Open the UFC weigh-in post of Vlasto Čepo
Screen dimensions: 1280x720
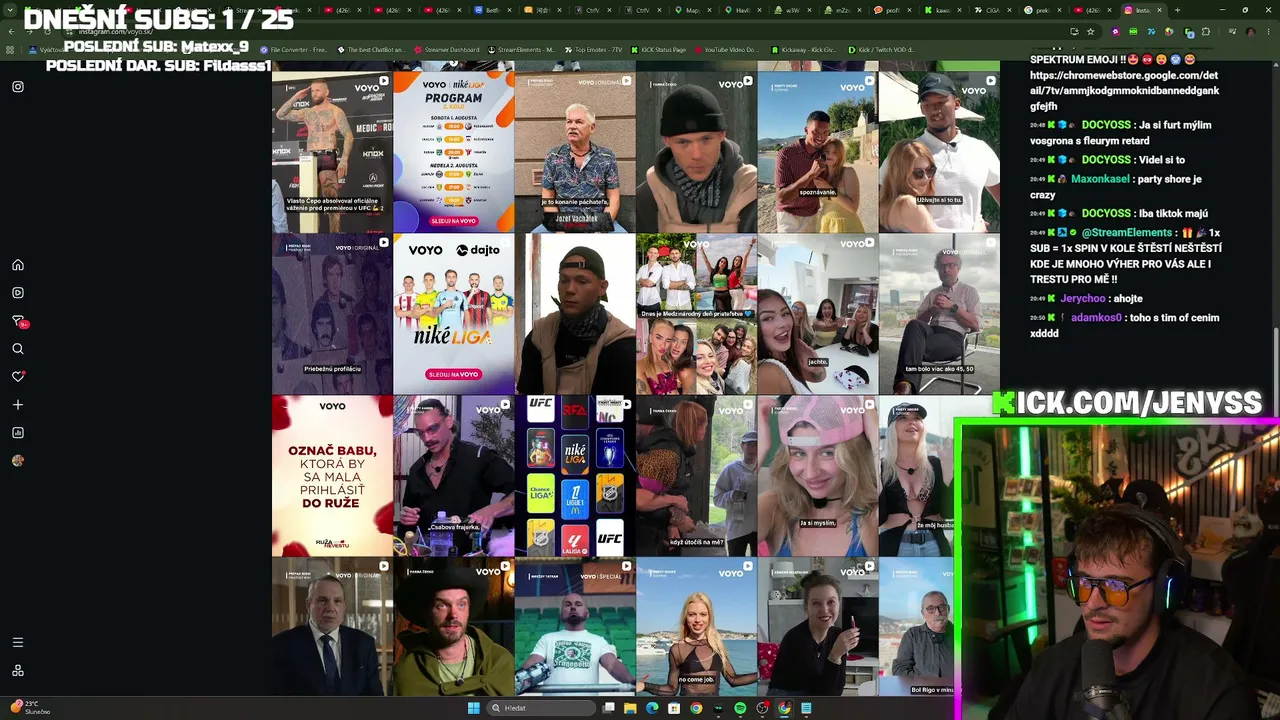pyautogui.click(x=332, y=151)
